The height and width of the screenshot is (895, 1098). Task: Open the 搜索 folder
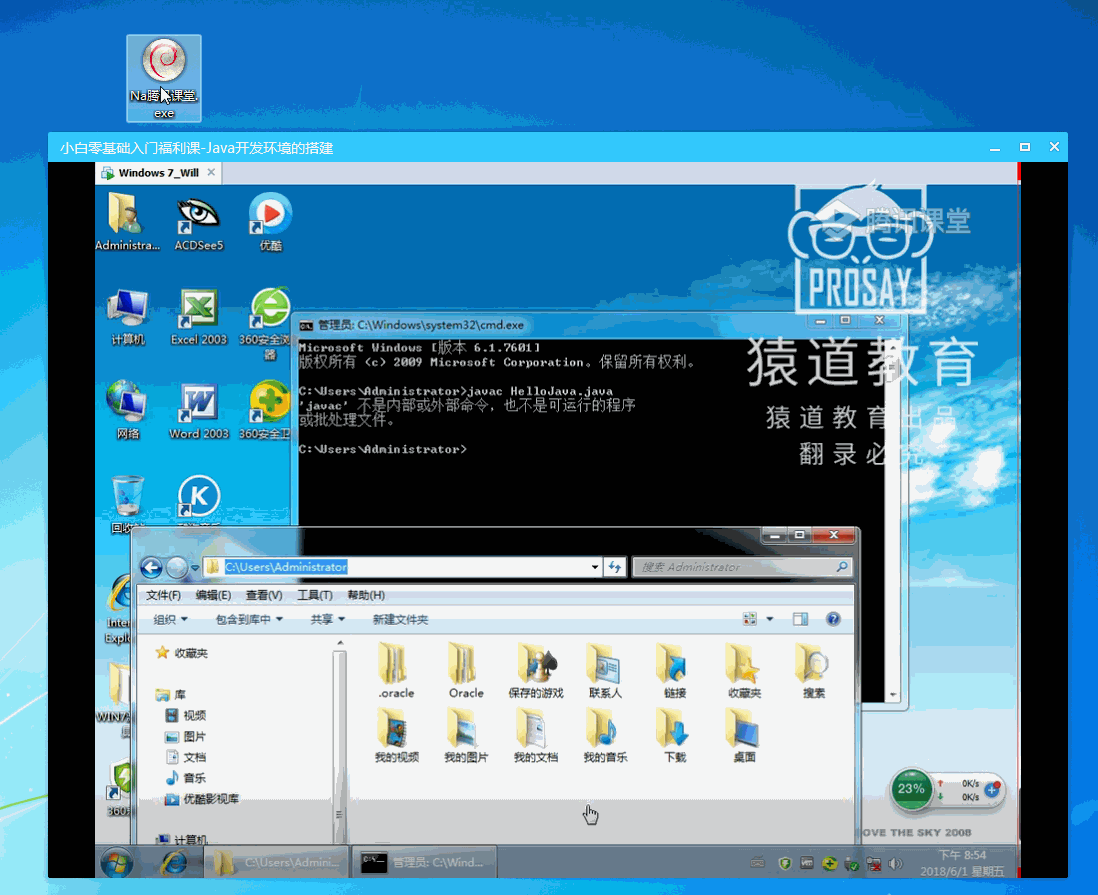[x=814, y=670]
